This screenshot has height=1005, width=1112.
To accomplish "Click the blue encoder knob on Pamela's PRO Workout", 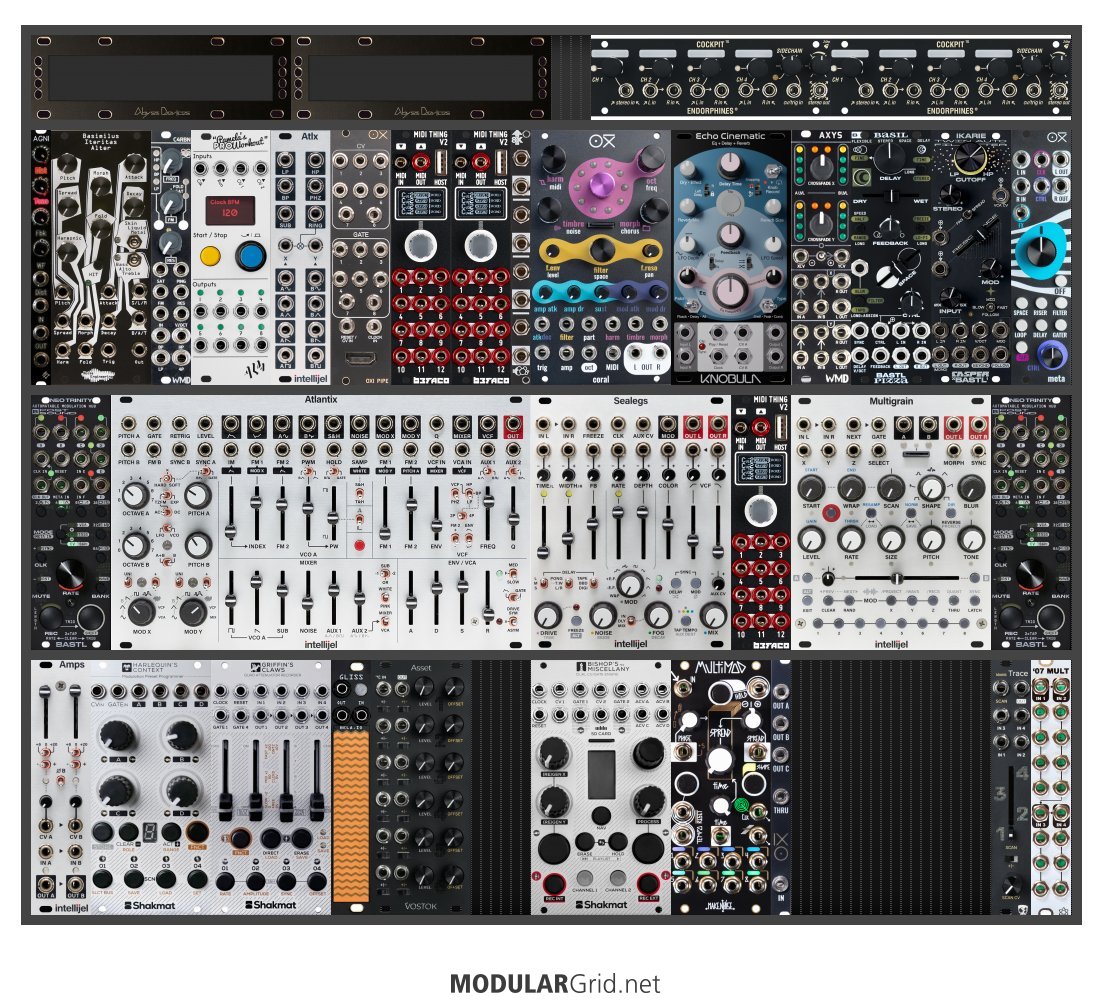I will [249, 256].
